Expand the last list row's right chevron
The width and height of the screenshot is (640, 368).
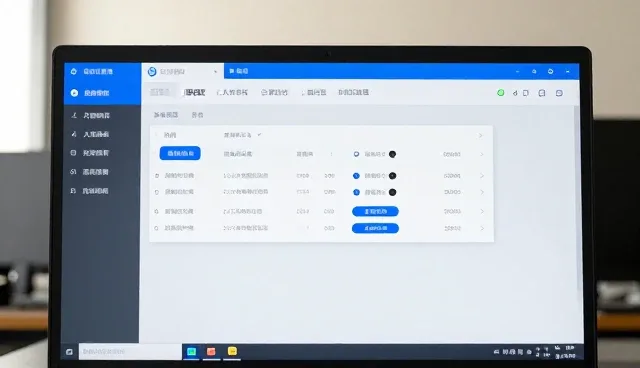point(482,228)
